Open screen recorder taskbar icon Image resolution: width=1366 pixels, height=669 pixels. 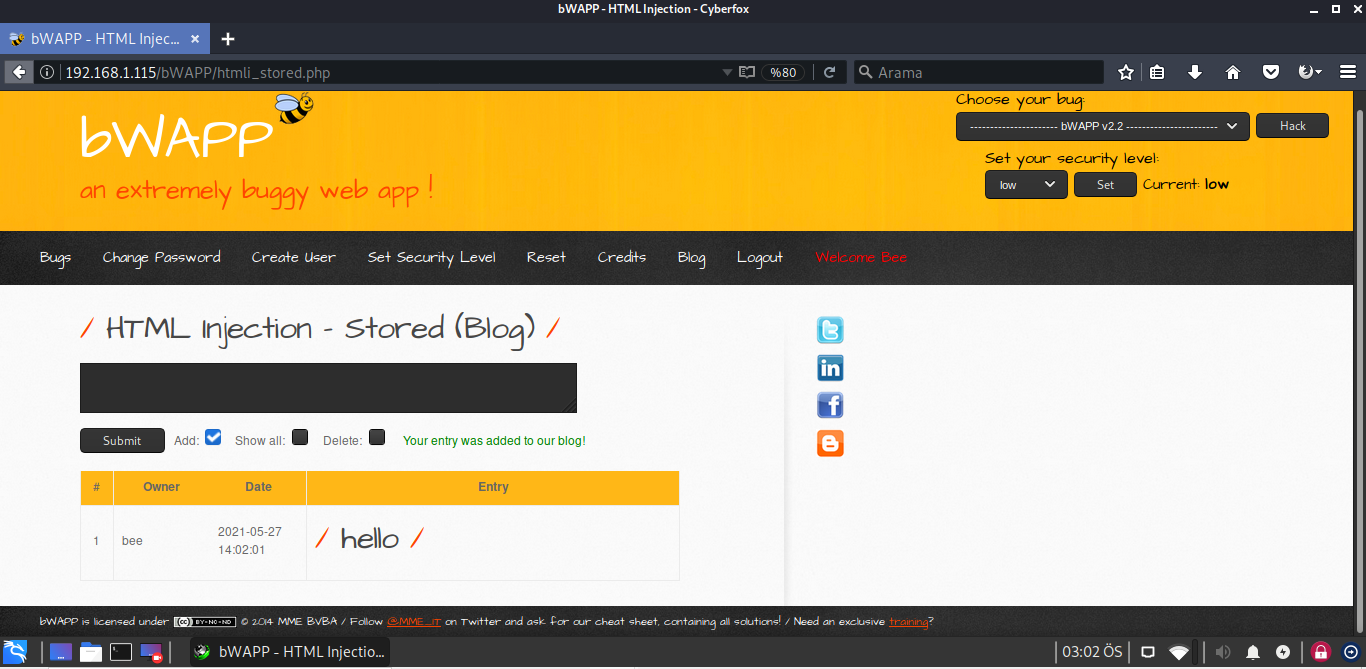coord(151,652)
